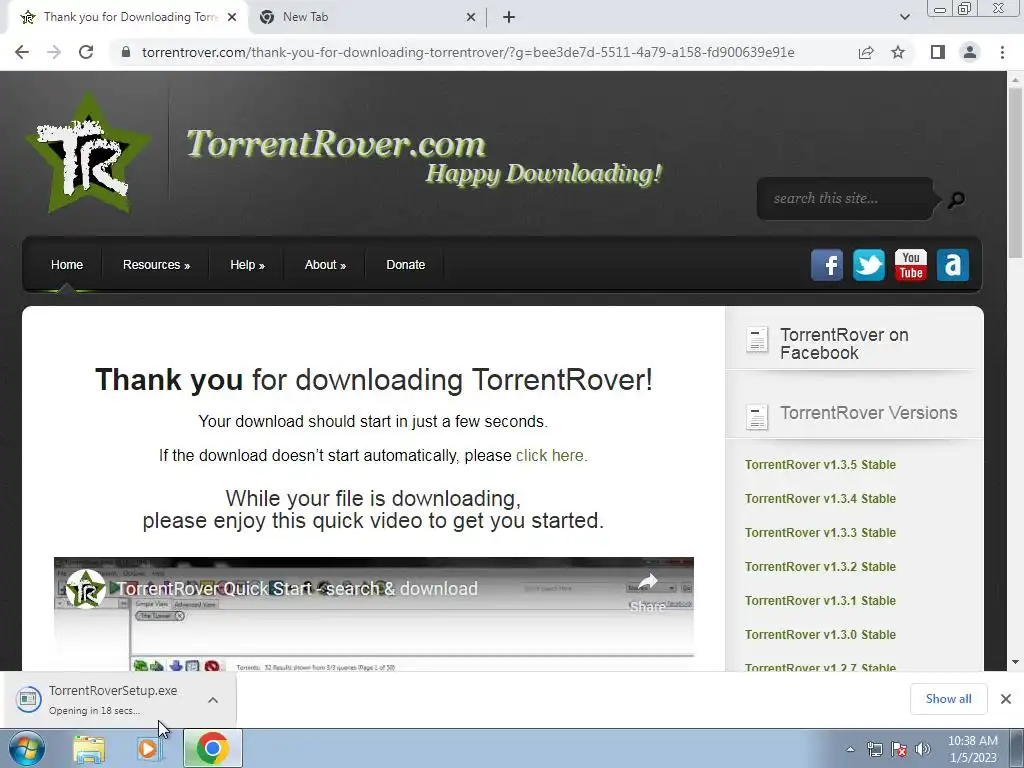The image size is (1024, 768).
Task: Expand TorrentRoverSetup.exe download options chevron
Action: (213, 699)
